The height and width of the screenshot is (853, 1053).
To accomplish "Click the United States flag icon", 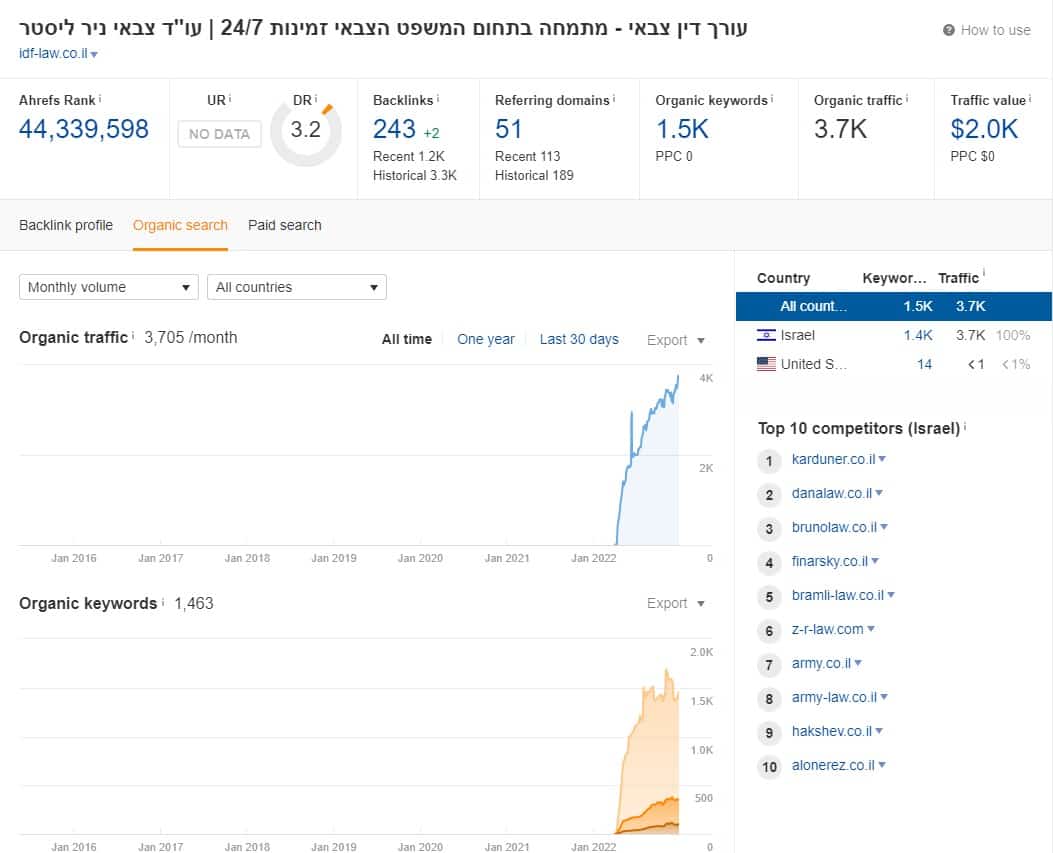I will (766, 364).
